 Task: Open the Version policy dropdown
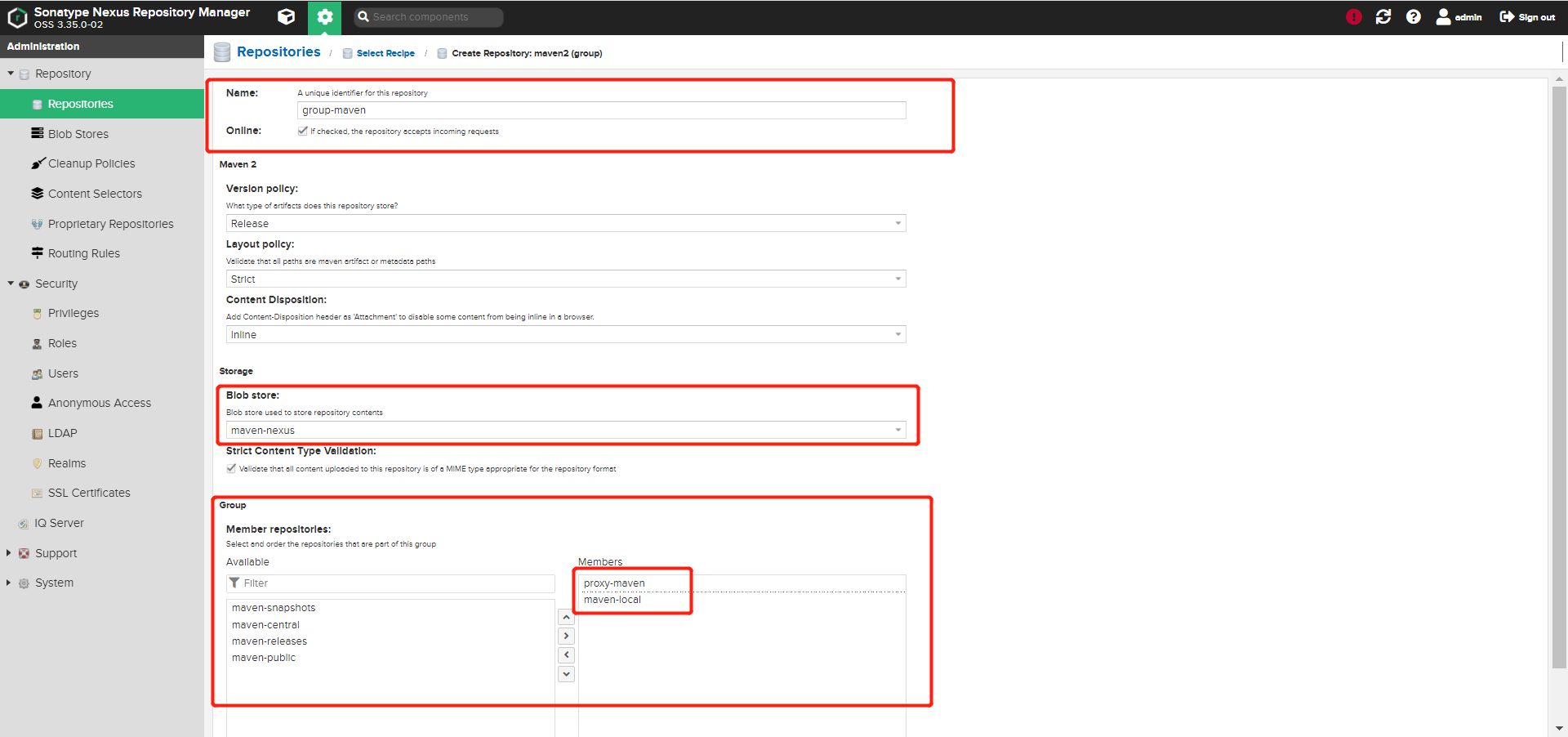(566, 223)
